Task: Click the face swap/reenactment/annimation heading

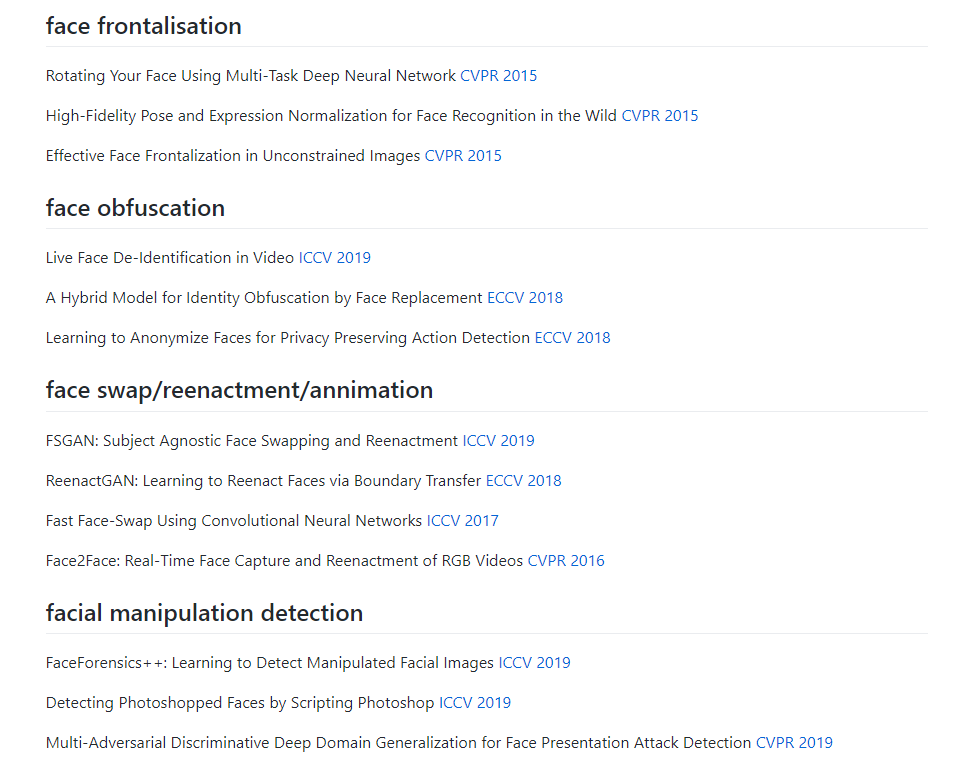Action: coord(239,390)
